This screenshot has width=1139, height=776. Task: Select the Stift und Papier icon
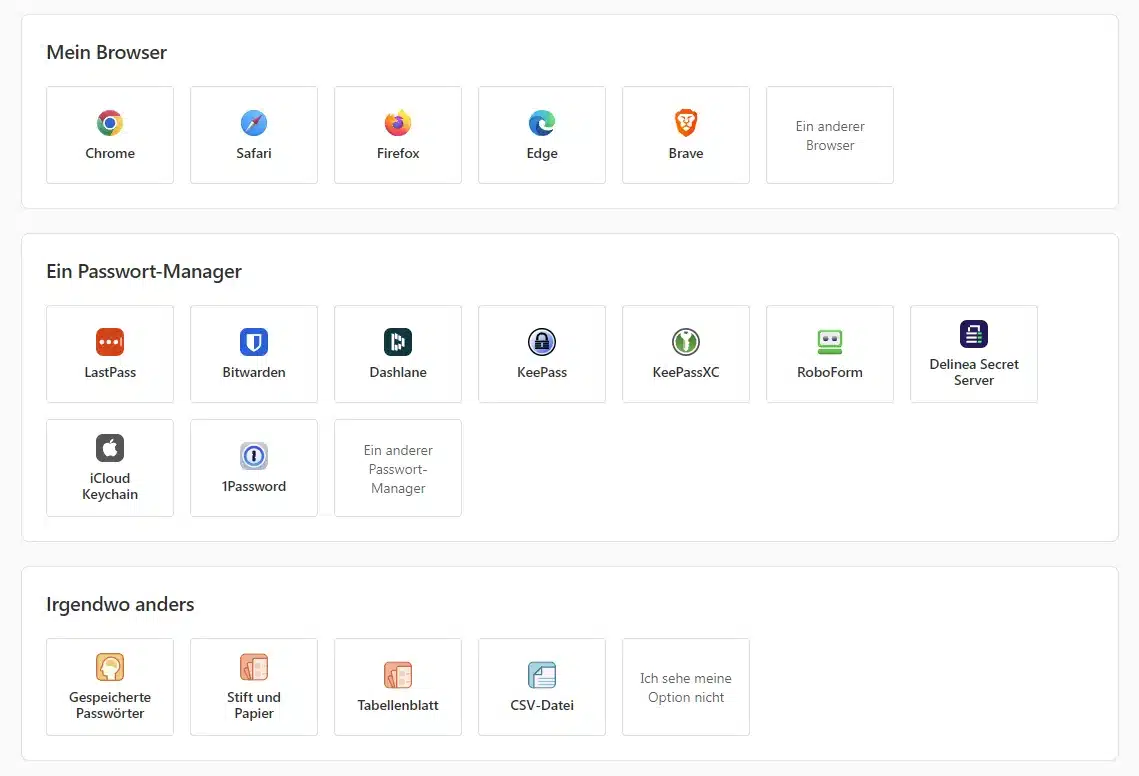254,667
